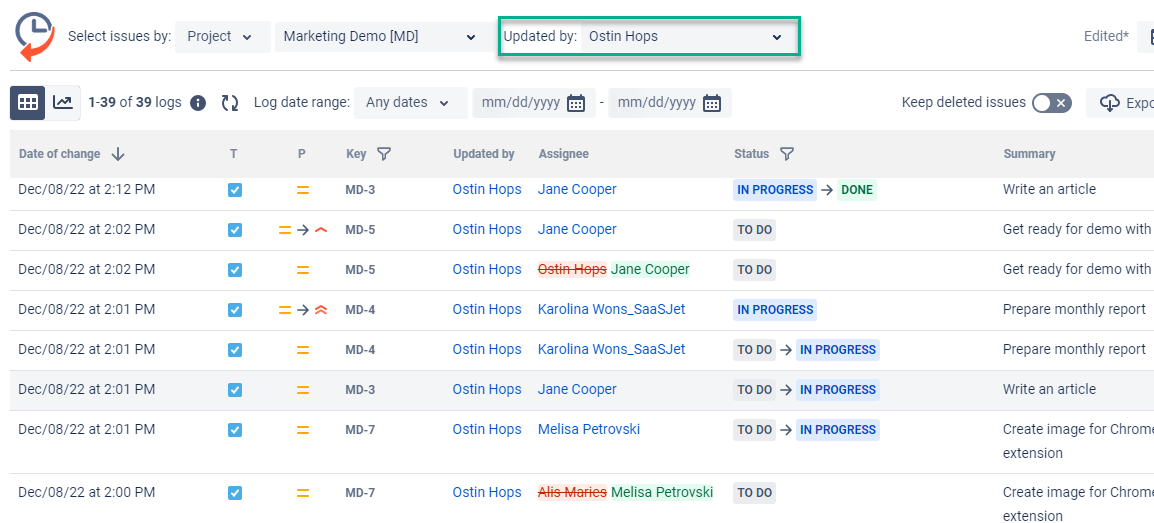Click assignee Jane Cooper in MD-3 2:12 PM row

pos(577,190)
